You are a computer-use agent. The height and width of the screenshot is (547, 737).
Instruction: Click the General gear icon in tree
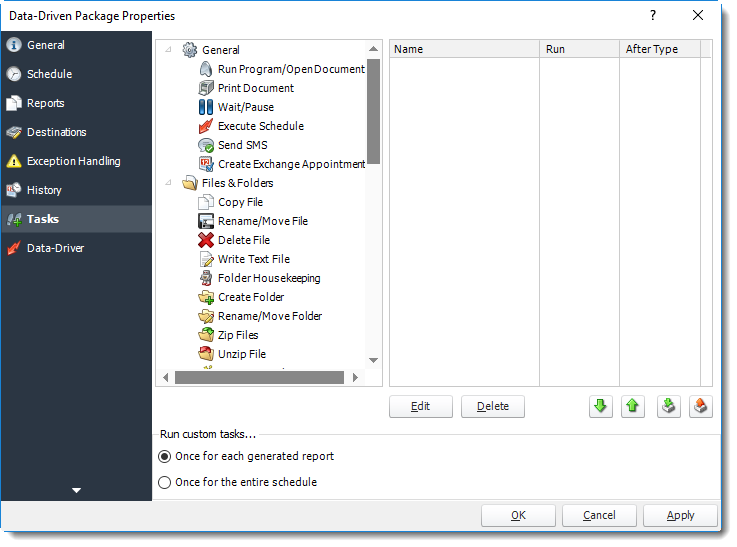tap(189, 50)
